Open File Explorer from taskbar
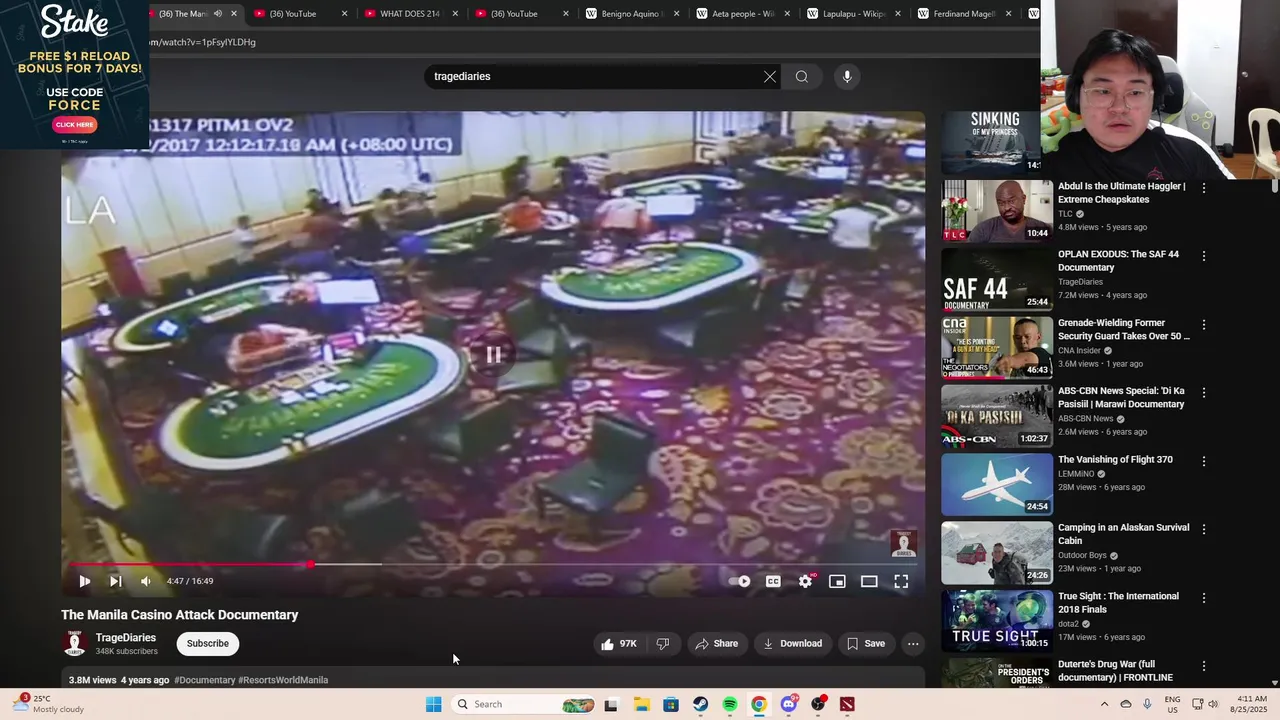Viewport: 1280px width, 720px height. click(x=641, y=704)
